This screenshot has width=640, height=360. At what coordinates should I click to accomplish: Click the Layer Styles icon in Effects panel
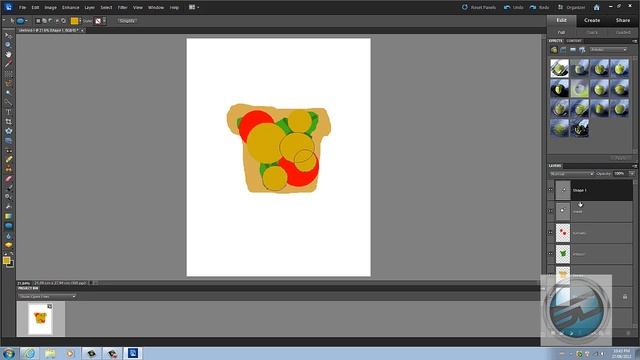(563, 50)
